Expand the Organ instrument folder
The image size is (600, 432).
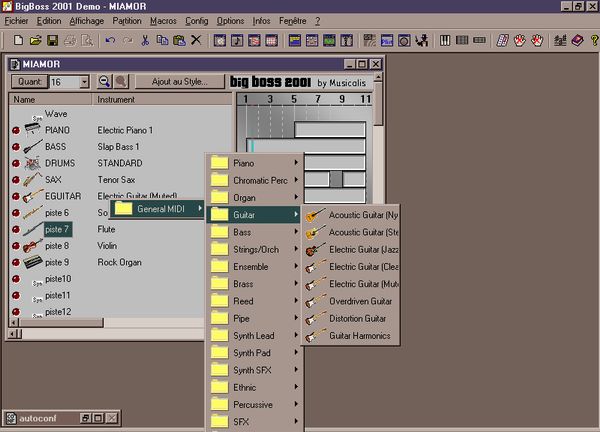(254, 197)
